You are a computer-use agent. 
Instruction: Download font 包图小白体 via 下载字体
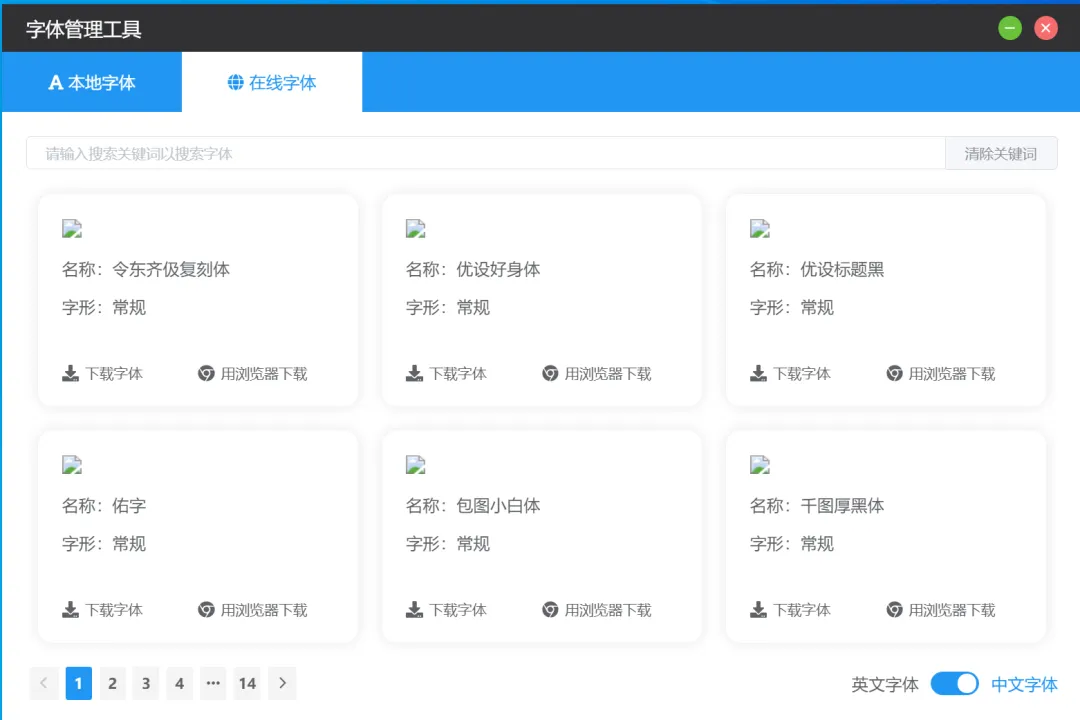click(446, 610)
